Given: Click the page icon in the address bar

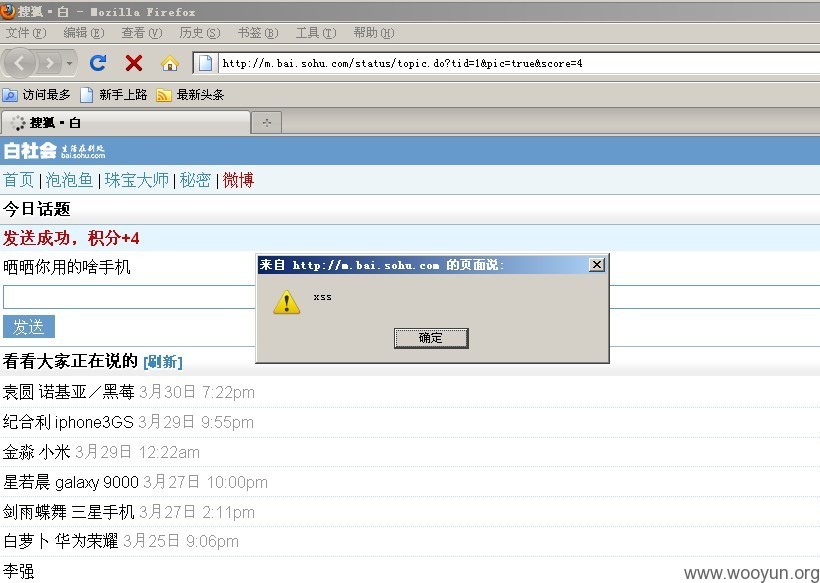Looking at the screenshot, I should pyautogui.click(x=206, y=63).
